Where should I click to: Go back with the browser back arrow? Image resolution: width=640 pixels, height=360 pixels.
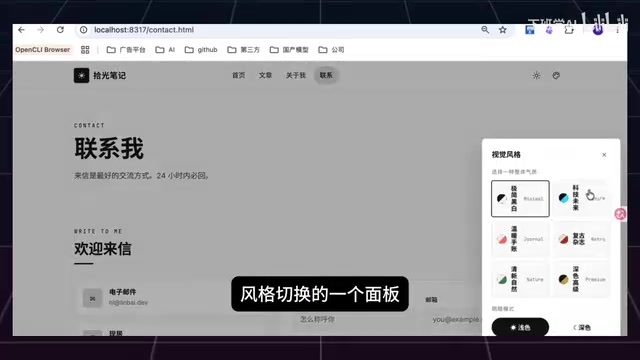(x=22, y=30)
